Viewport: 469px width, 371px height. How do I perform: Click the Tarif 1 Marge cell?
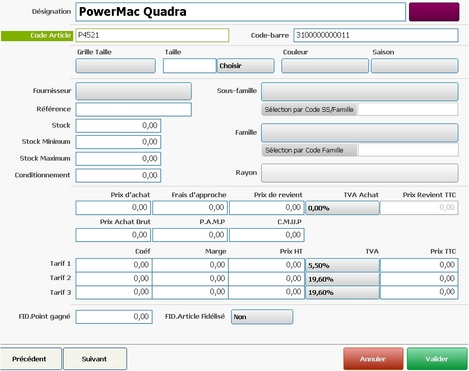[190, 265]
